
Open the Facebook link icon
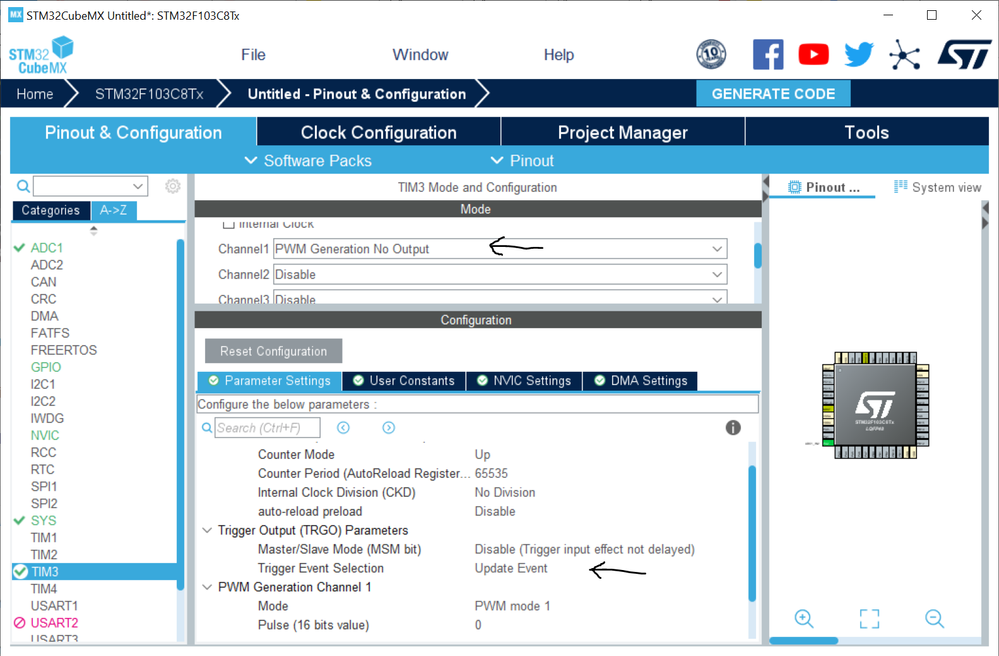click(768, 55)
